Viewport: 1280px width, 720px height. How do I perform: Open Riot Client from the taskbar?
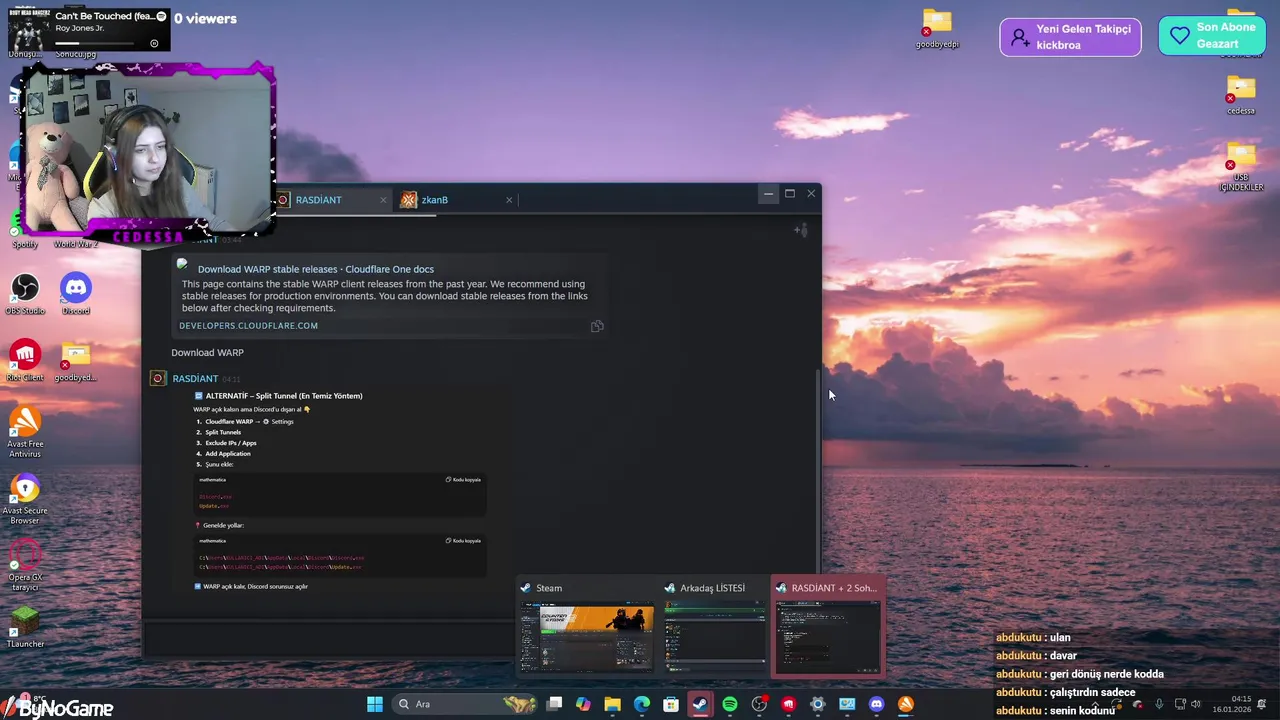coord(789,704)
